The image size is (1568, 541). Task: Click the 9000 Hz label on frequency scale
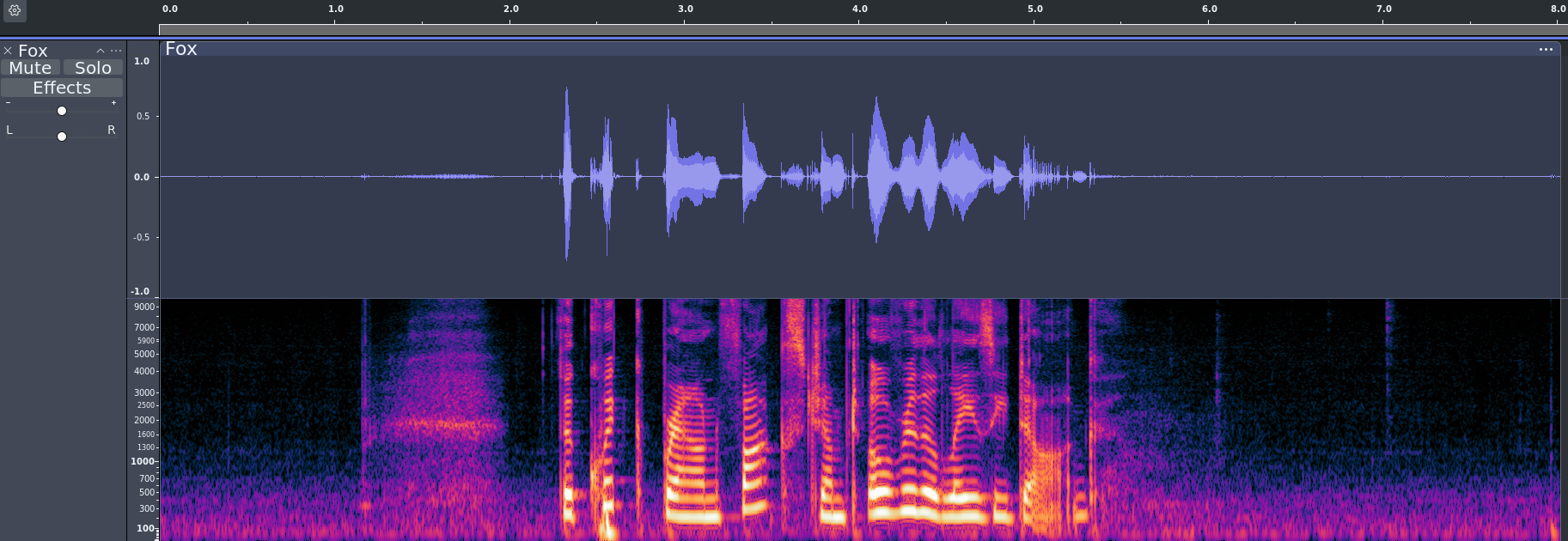[144, 307]
